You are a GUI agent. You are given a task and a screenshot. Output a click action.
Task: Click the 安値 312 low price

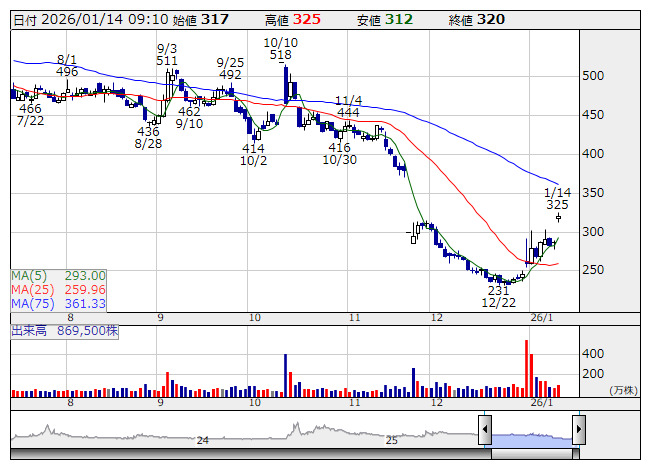point(385,20)
